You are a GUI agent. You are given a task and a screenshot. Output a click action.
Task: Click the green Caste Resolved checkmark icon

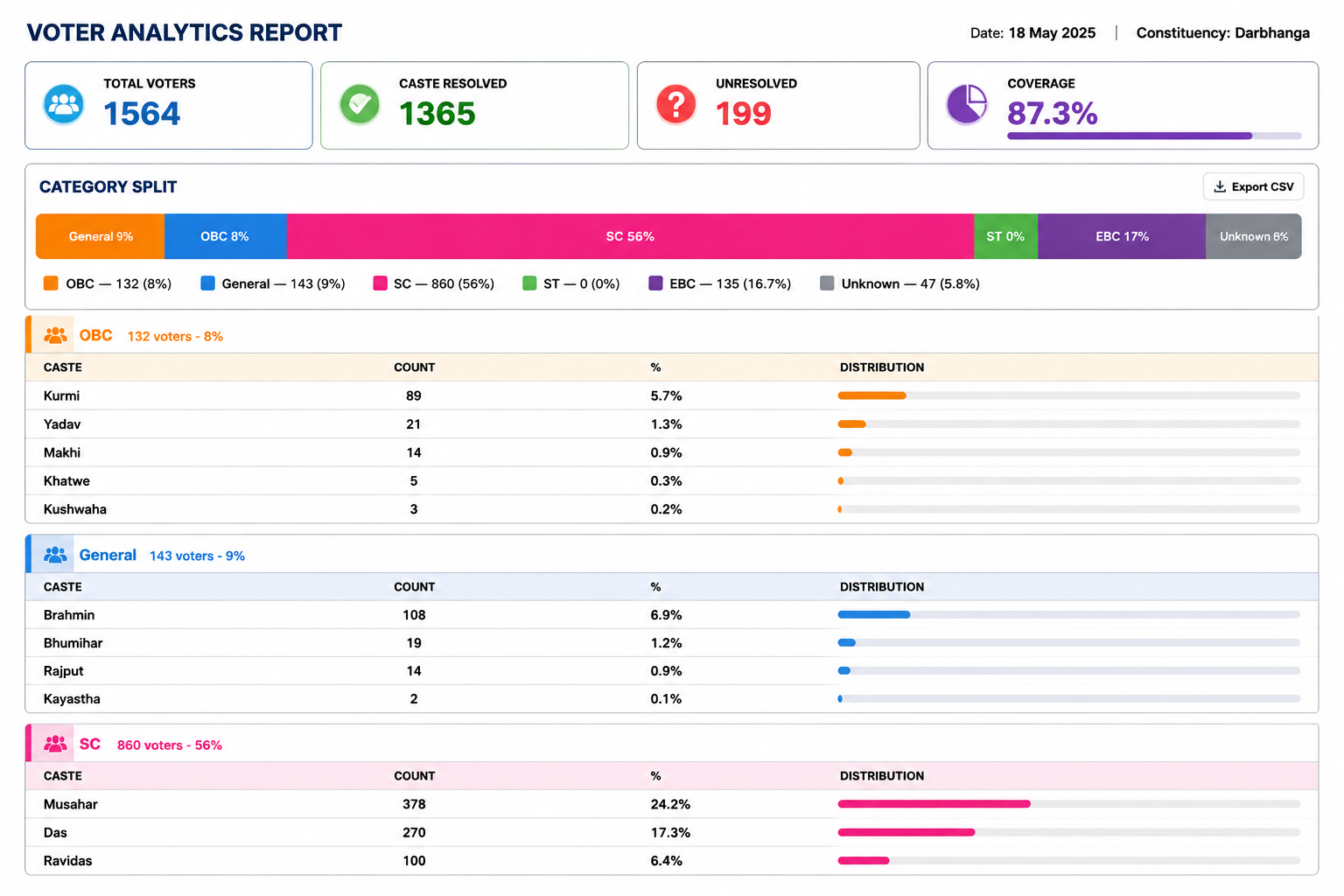pyautogui.click(x=360, y=105)
